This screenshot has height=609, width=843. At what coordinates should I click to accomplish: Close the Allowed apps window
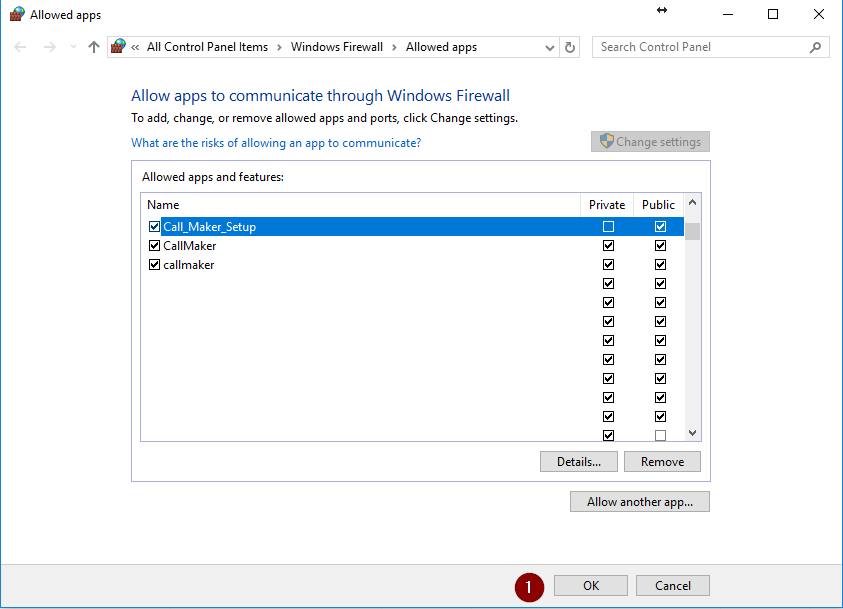coord(819,15)
